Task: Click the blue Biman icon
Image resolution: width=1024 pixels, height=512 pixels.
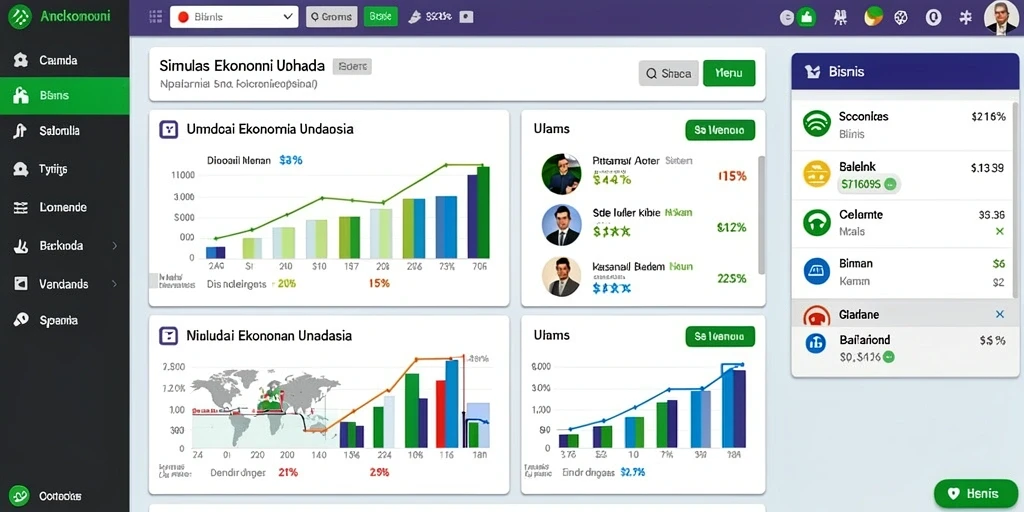Action: 816,271
